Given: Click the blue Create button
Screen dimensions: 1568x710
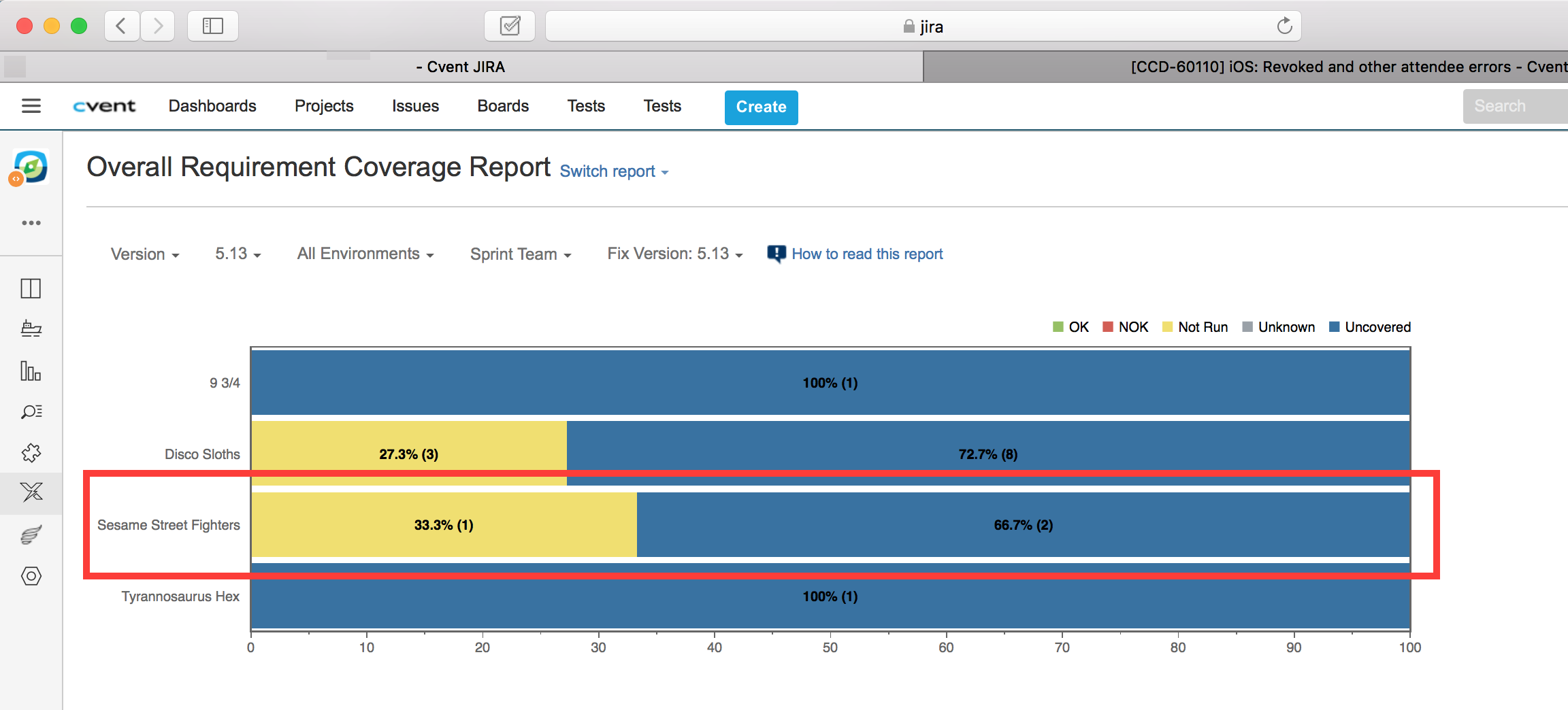Looking at the screenshot, I should (x=761, y=107).
